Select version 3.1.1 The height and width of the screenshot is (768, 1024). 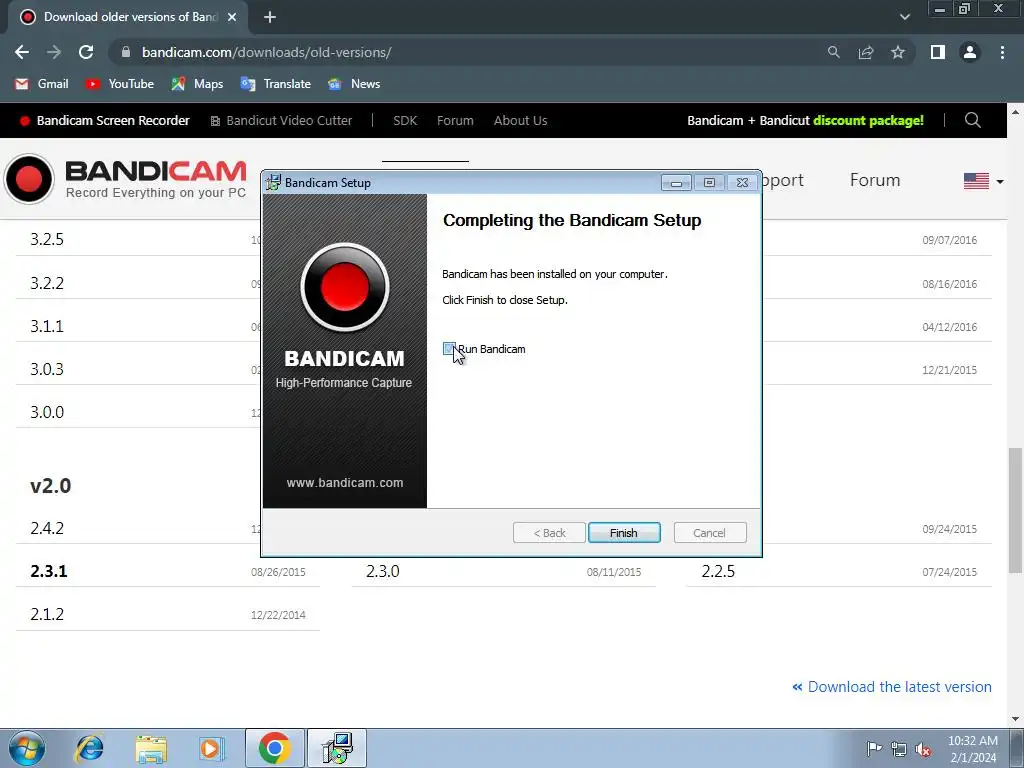[47, 326]
